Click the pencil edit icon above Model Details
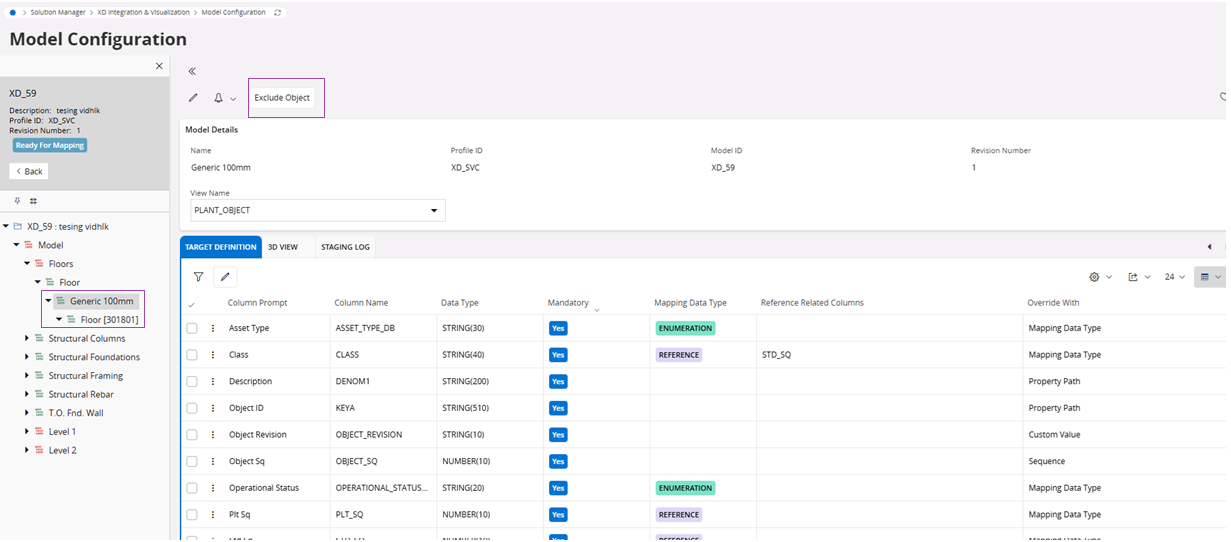Viewport: 1231px width, 542px height. pyautogui.click(x=193, y=98)
